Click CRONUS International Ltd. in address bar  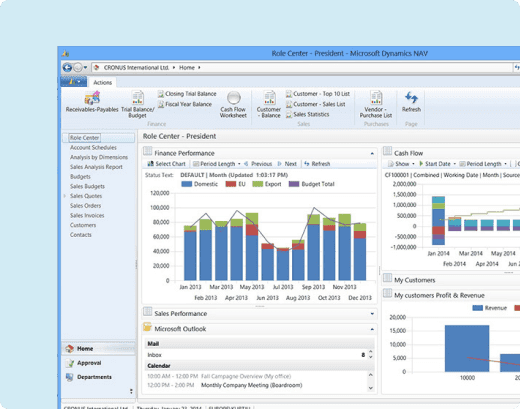click(x=136, y=68)
